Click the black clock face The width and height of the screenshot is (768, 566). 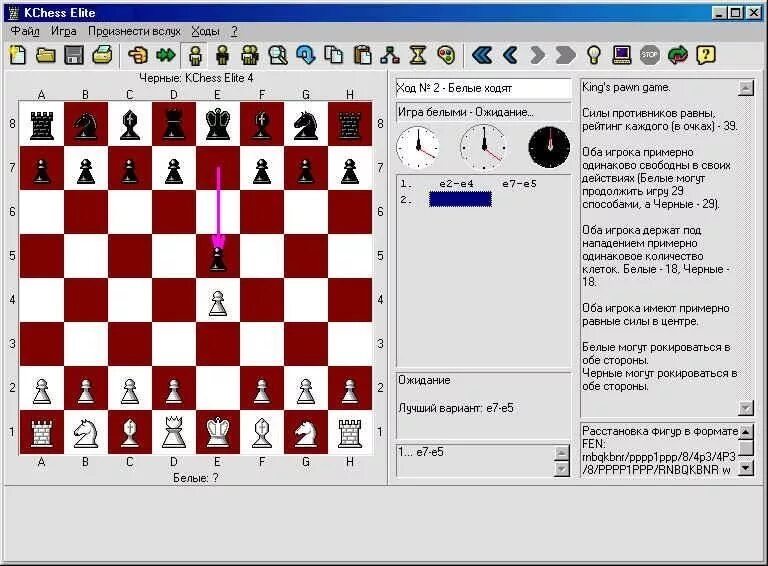[x=549, y=147]
